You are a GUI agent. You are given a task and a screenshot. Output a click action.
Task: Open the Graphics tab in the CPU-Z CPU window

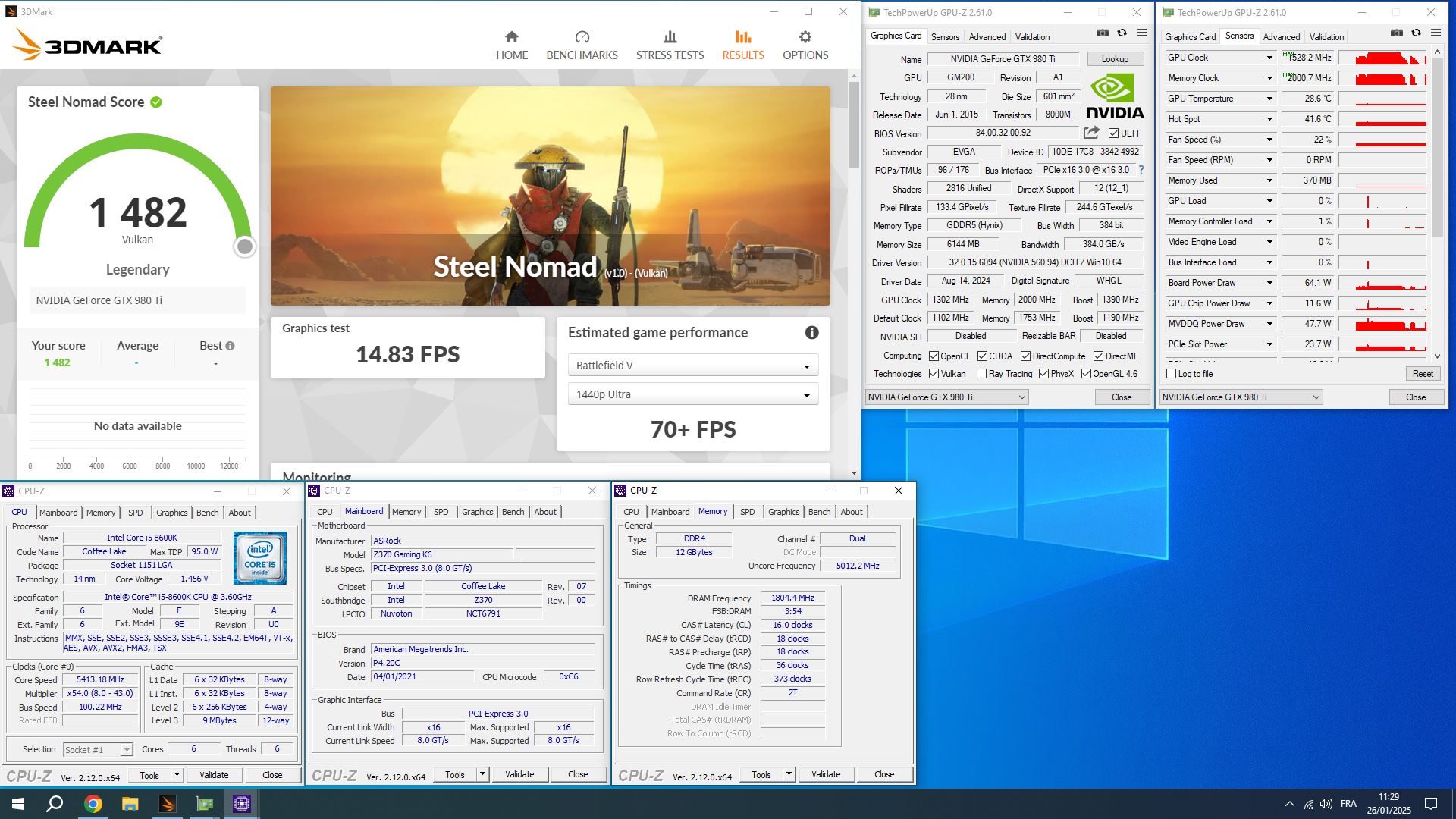coord(171,513)
